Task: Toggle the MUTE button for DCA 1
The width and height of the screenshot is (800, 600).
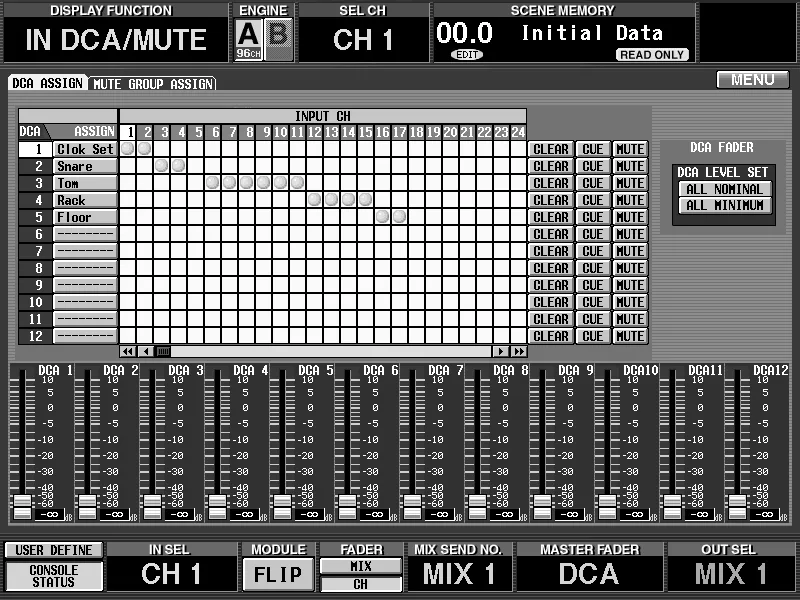Action: click(x=630, y=149)
